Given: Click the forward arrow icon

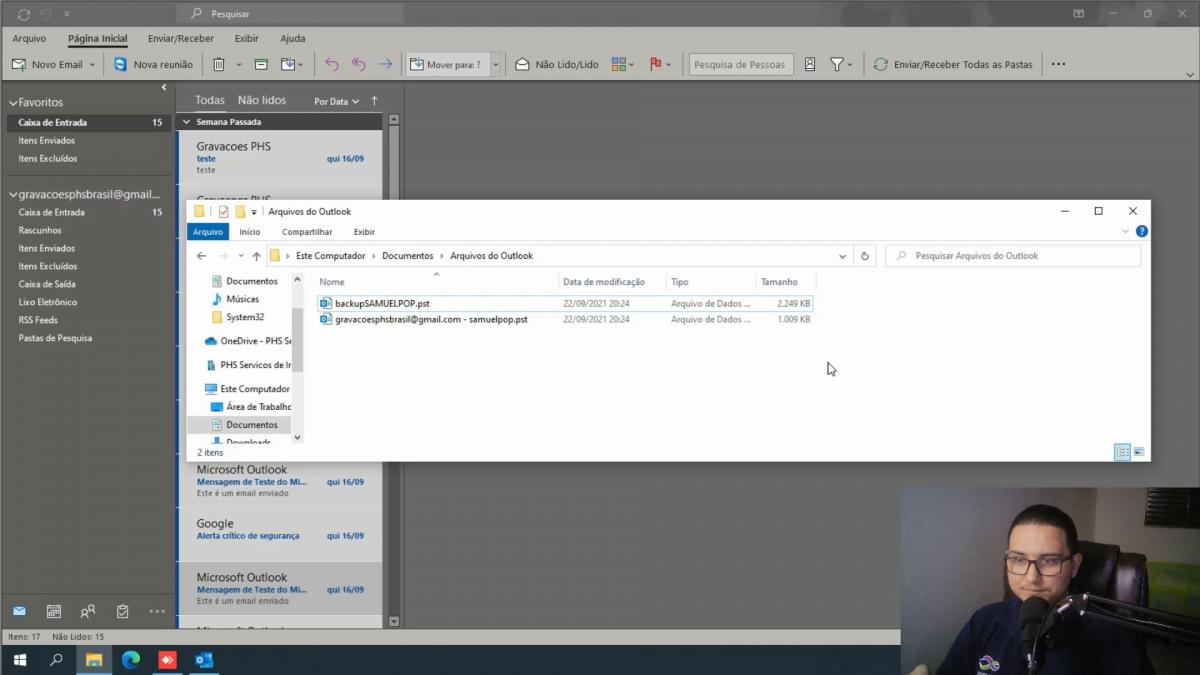Looking at the screenshot, I should pos(385,64).
